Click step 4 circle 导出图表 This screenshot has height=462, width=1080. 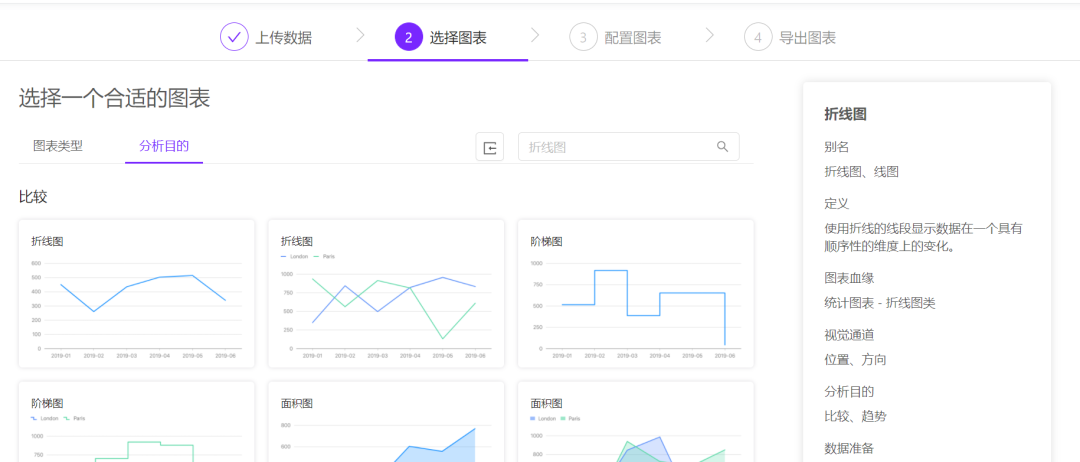pyautogui.click(x=758, y=37)
